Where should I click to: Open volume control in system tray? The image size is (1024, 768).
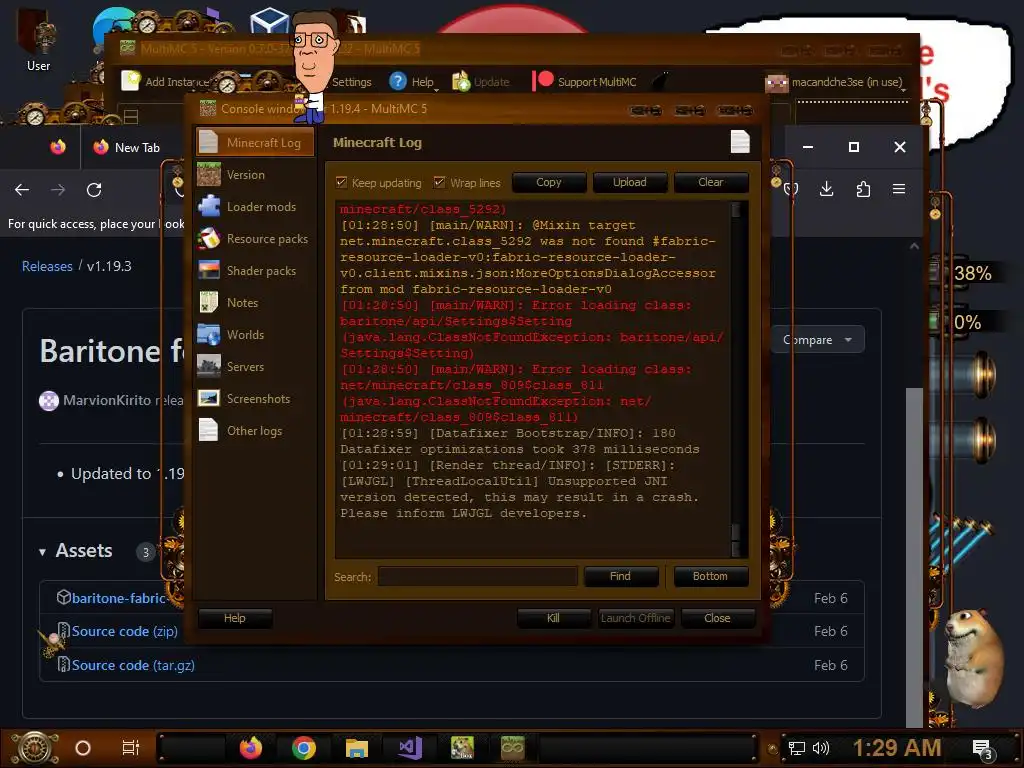820,748
